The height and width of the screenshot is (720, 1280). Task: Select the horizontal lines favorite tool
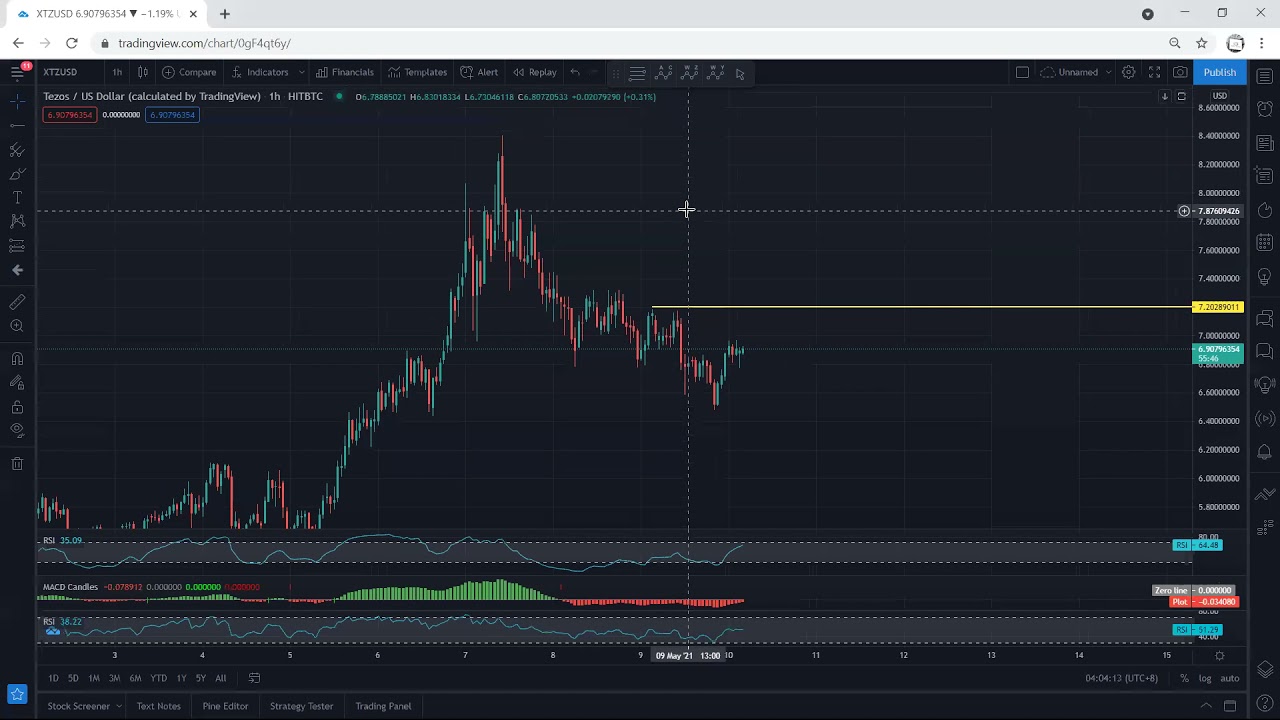coord(637,73)
